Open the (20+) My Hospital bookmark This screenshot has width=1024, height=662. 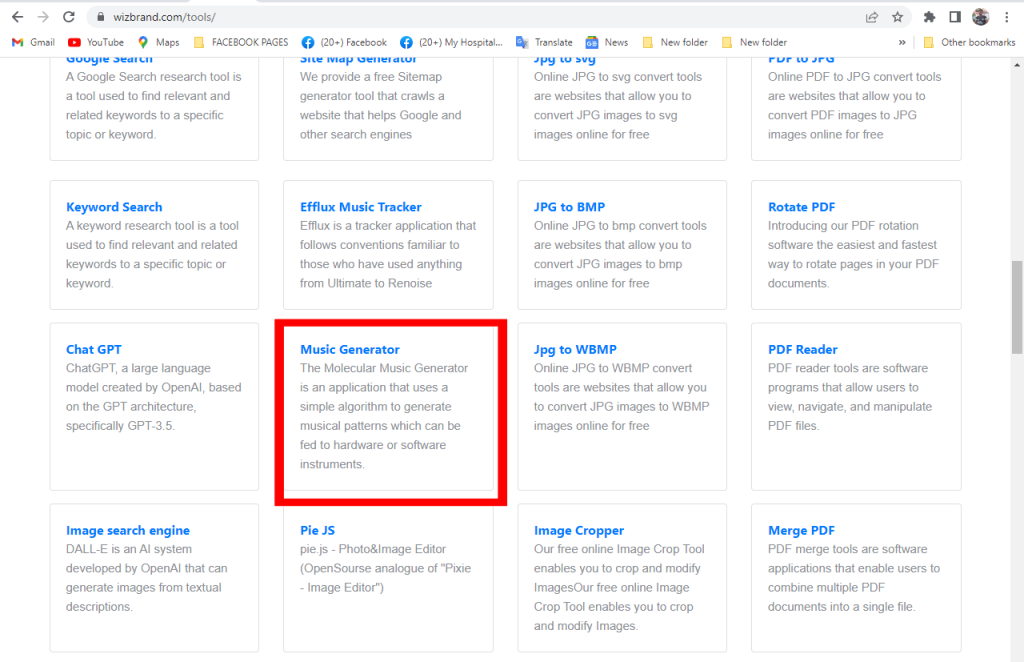(451, 42)
